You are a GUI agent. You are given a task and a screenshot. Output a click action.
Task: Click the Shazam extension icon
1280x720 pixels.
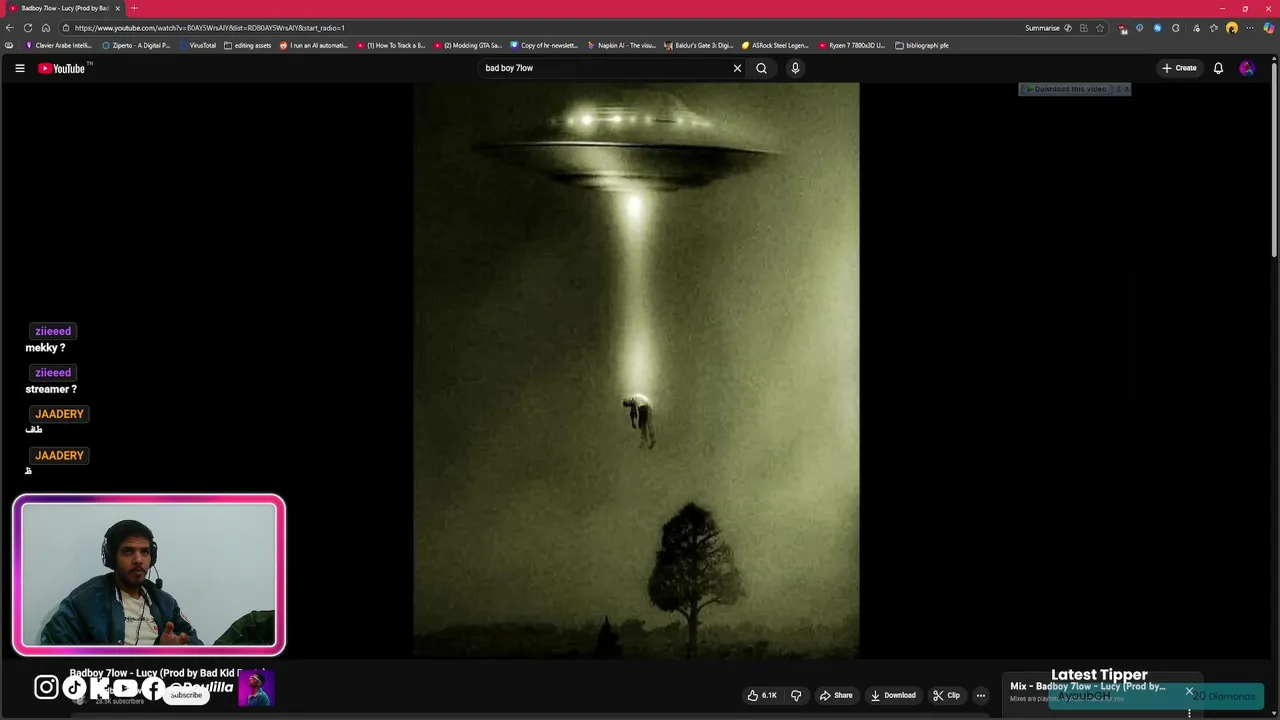coord(1157,28)
